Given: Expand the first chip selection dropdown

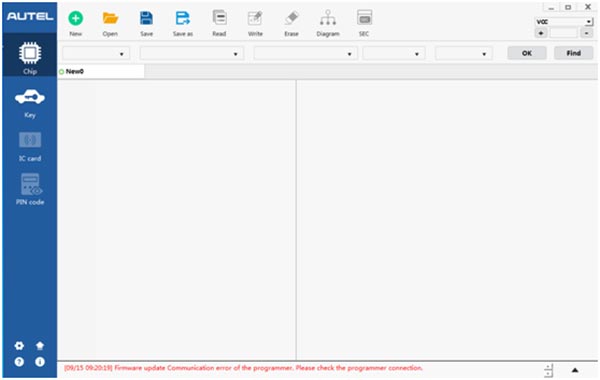Looking at the screenshot, I should (x=96, y=54).
